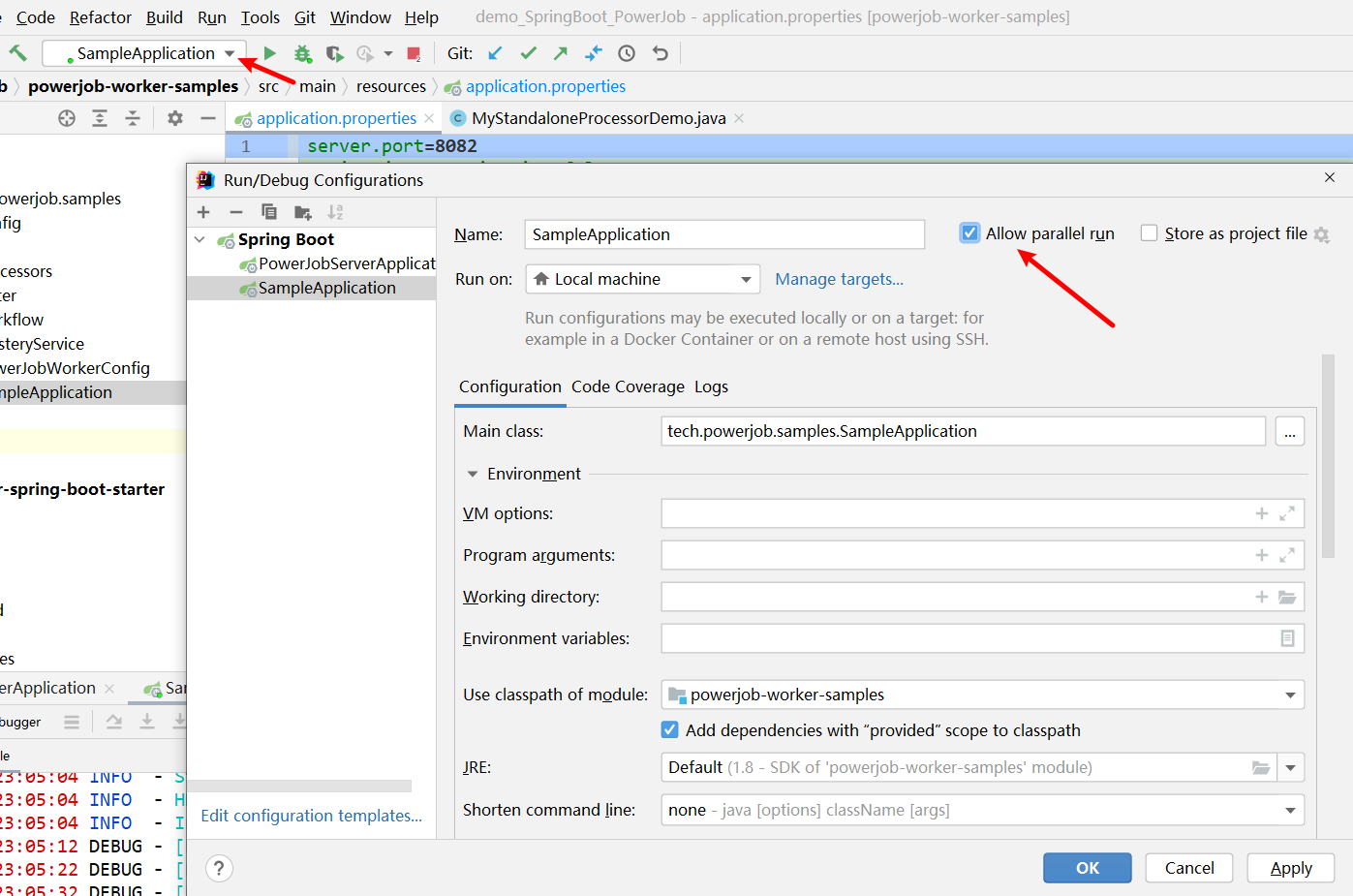The height and width of the screenshot is (896, 1353).
Task: Run SampleApplication with green play icon
Action: pos(270,53)
